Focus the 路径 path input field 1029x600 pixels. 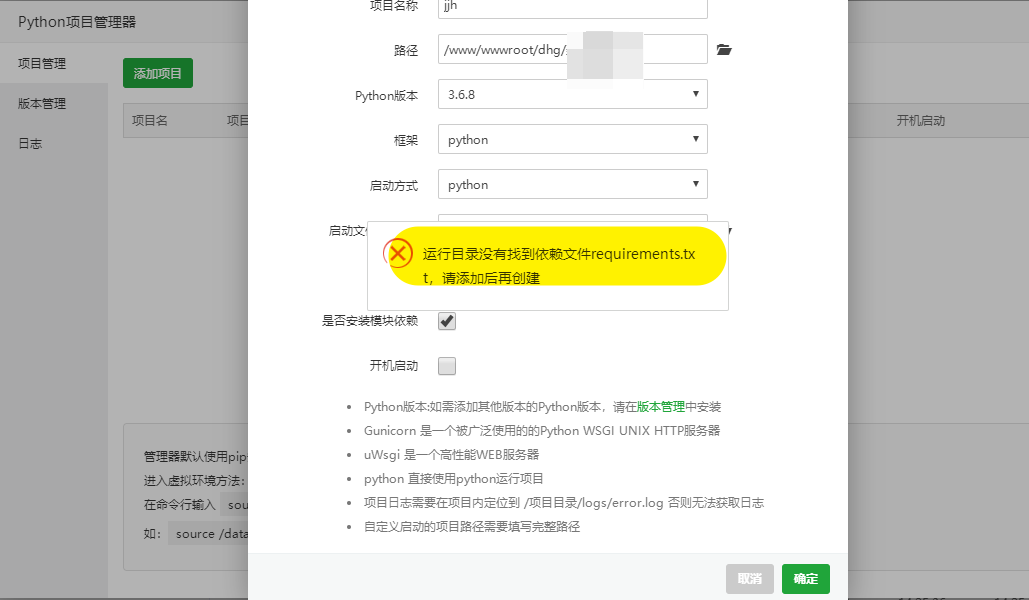click(500, 50)
